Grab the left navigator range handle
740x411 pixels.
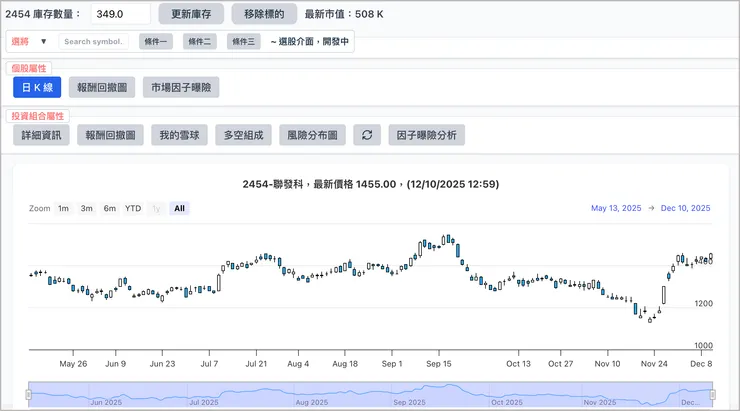[29, 394]
